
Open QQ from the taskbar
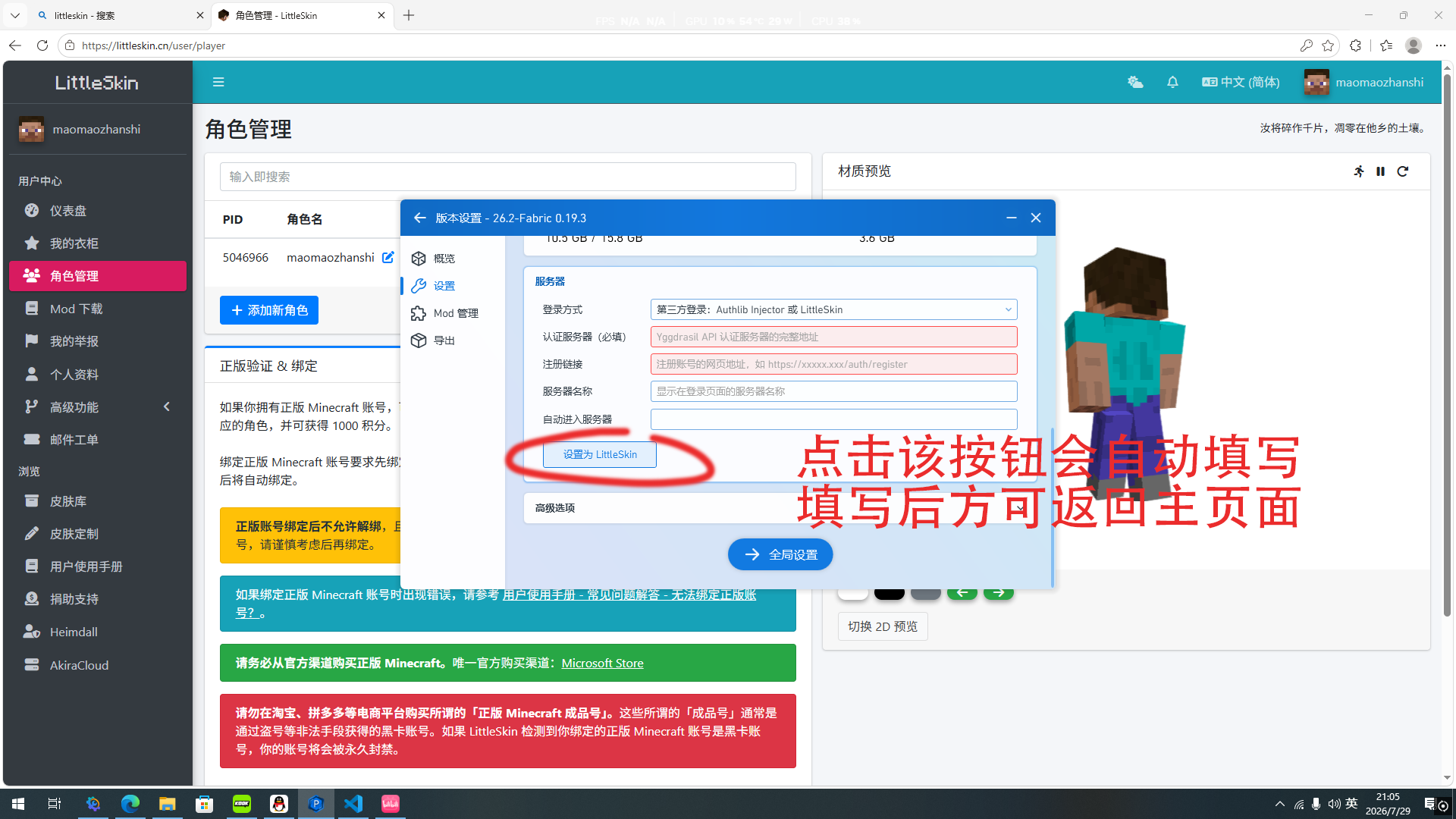click(x=279, y=804)
